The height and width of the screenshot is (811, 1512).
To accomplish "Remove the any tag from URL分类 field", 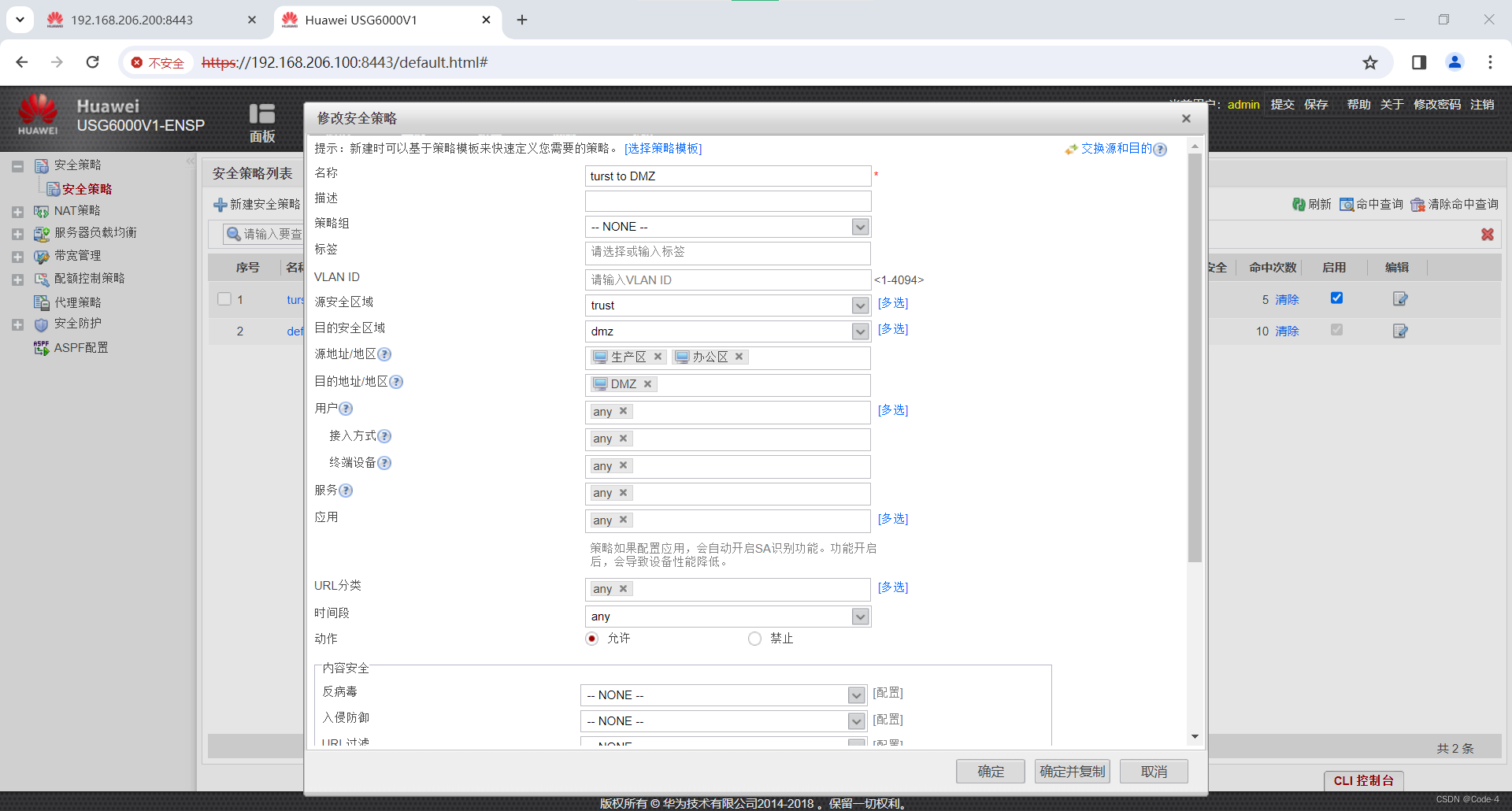I will tap(623, 589).
